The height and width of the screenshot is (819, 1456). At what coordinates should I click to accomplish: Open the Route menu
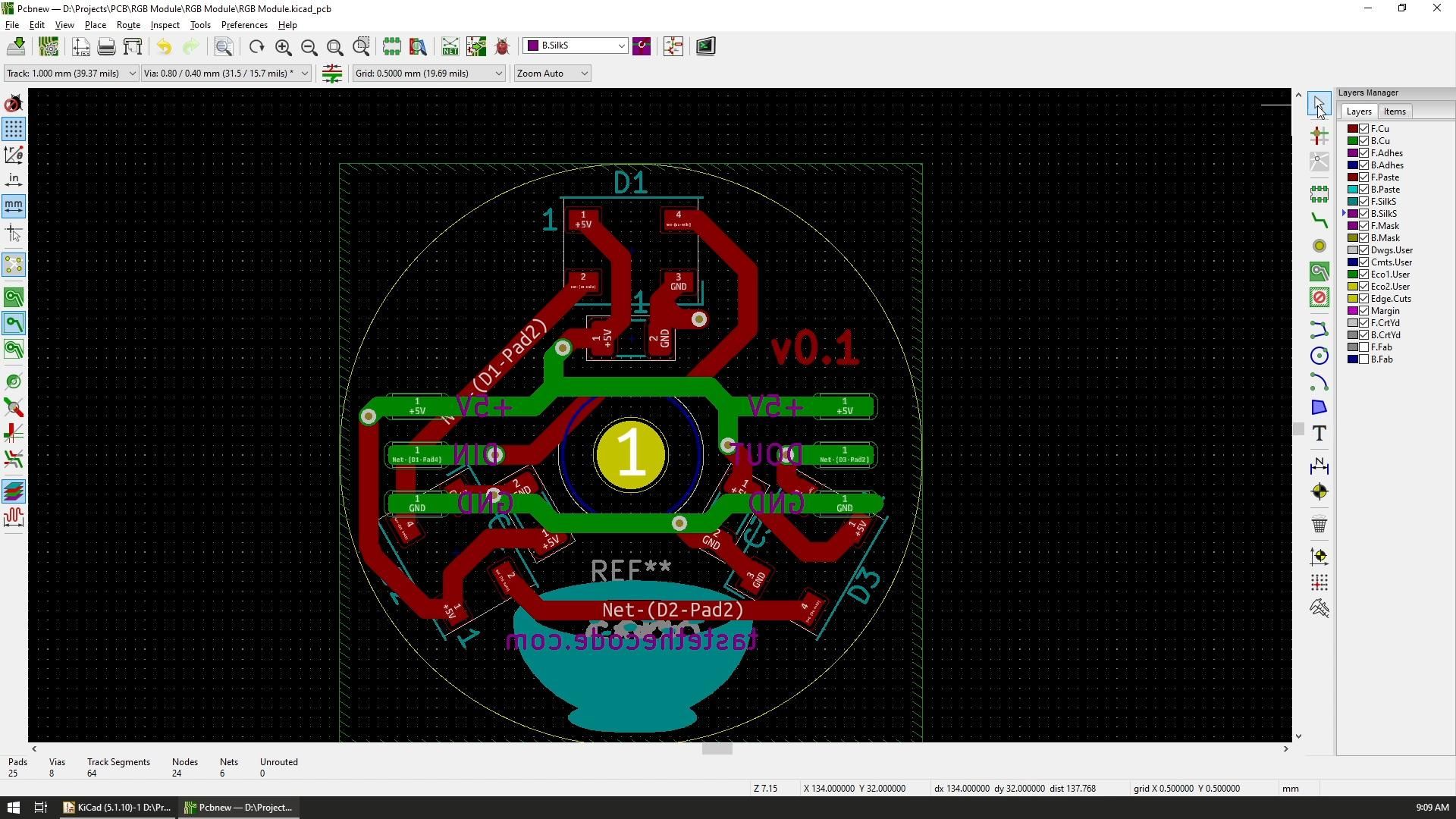pos(128,24)
